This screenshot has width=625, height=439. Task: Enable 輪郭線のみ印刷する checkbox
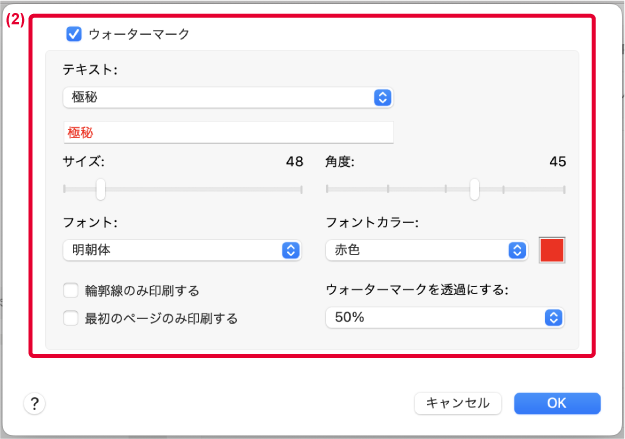(71, 291)
